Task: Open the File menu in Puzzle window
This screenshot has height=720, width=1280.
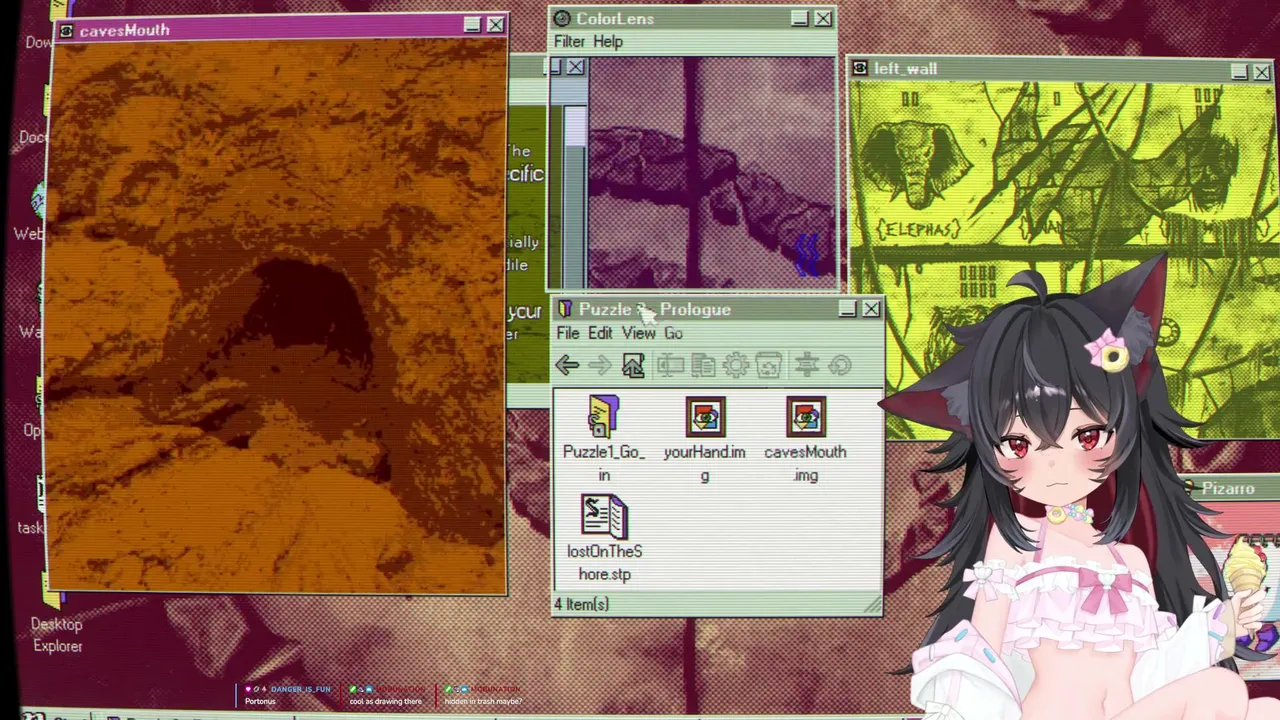Action: coord(567,334)
